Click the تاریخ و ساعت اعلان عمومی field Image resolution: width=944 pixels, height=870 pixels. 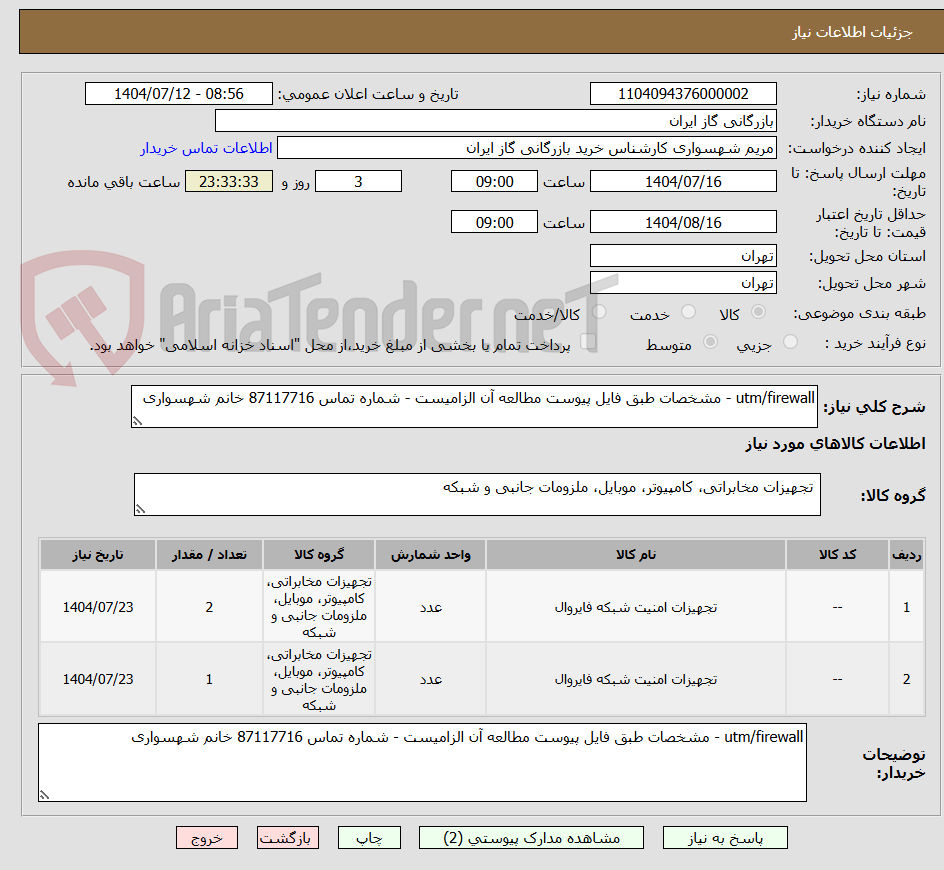click(178, 93)
